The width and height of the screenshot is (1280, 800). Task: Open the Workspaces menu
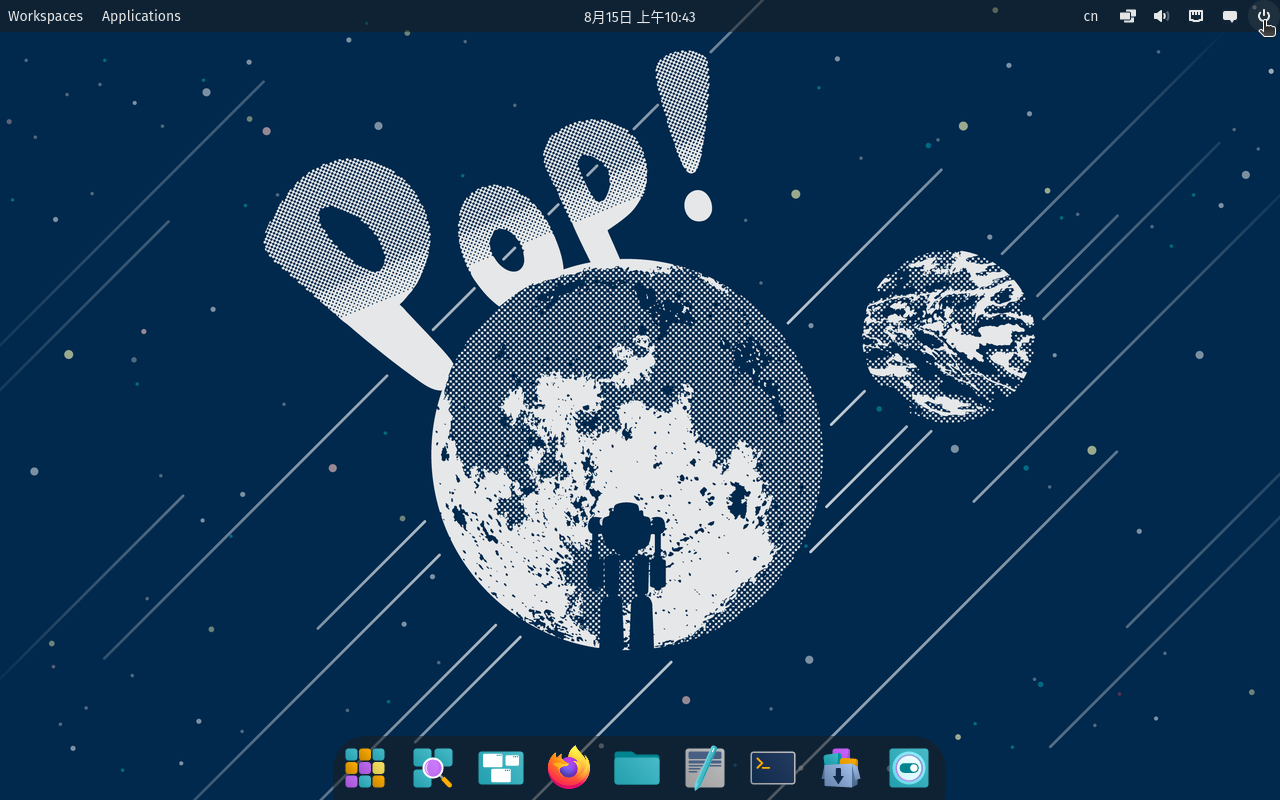click(x=45, y=15)
